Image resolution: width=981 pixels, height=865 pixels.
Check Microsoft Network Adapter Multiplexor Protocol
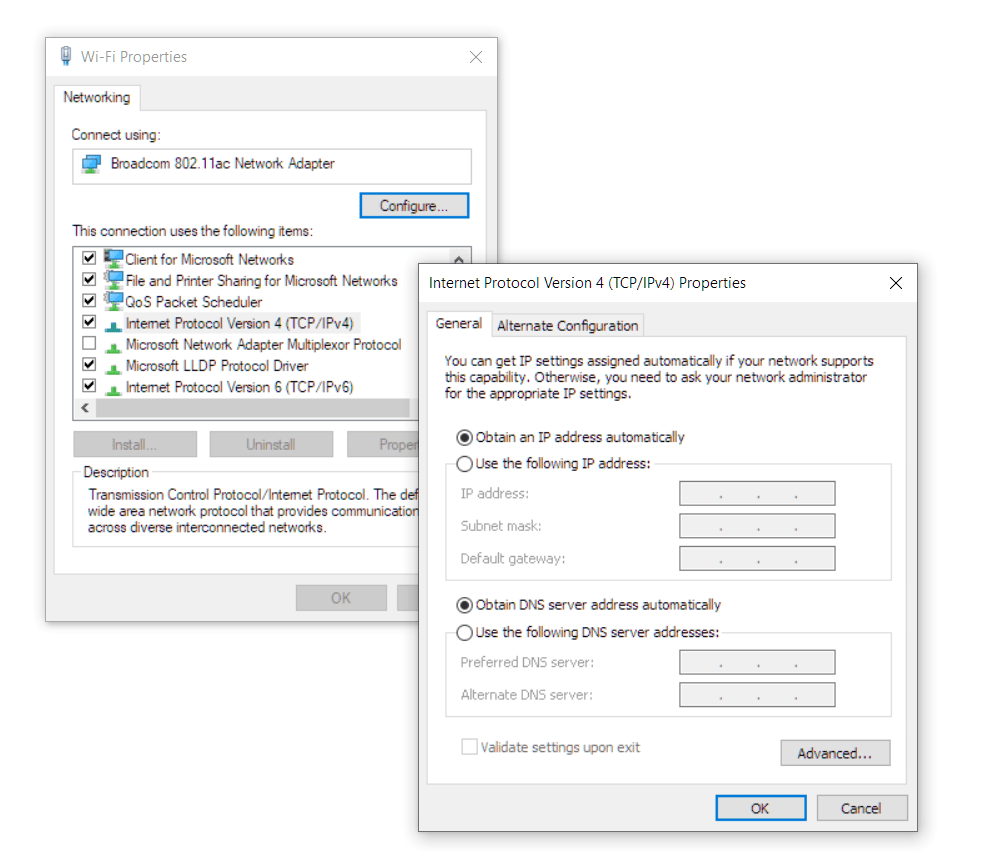pyautogui.click(x=89, y=343)
